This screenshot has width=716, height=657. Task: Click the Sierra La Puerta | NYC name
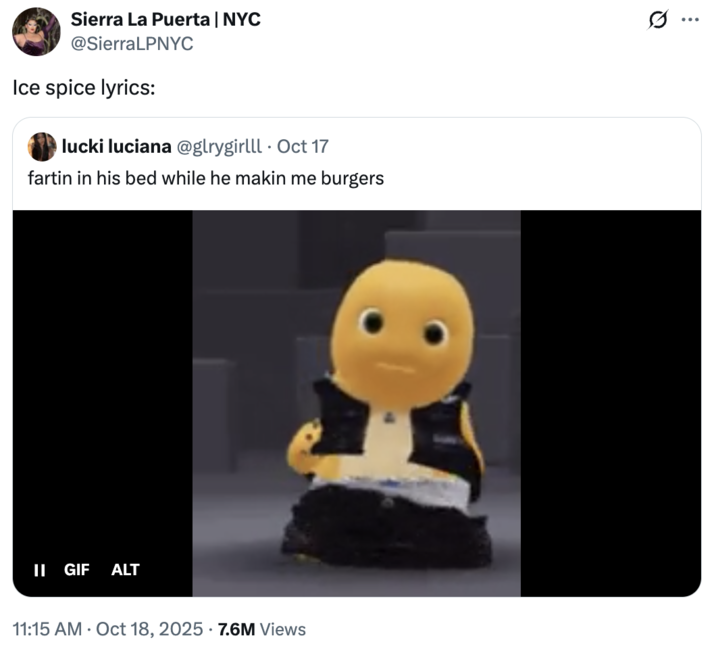click(166, 19)
